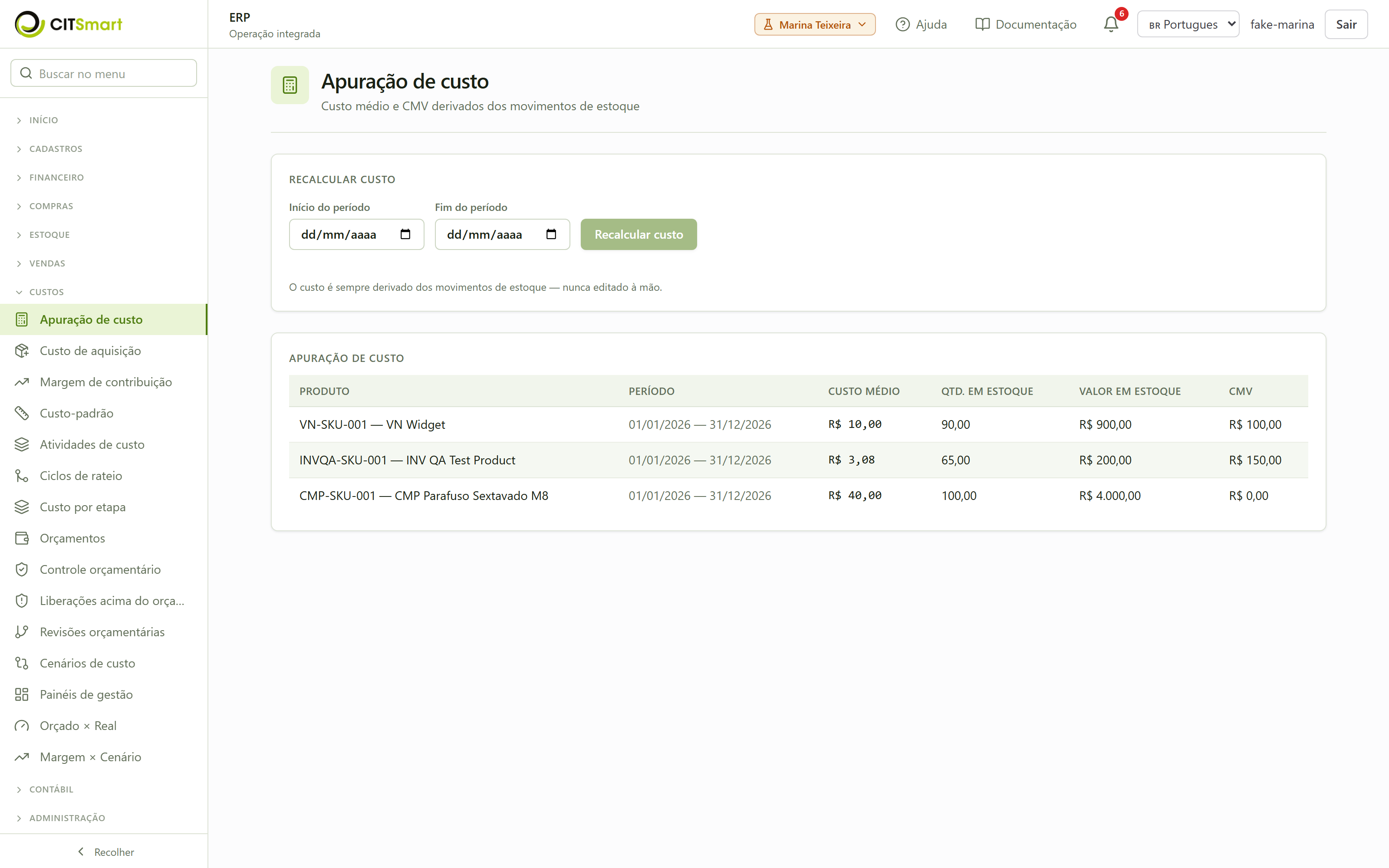
Task: Click the Orçamentos wallet icon
Action: (x=22, y=538)
